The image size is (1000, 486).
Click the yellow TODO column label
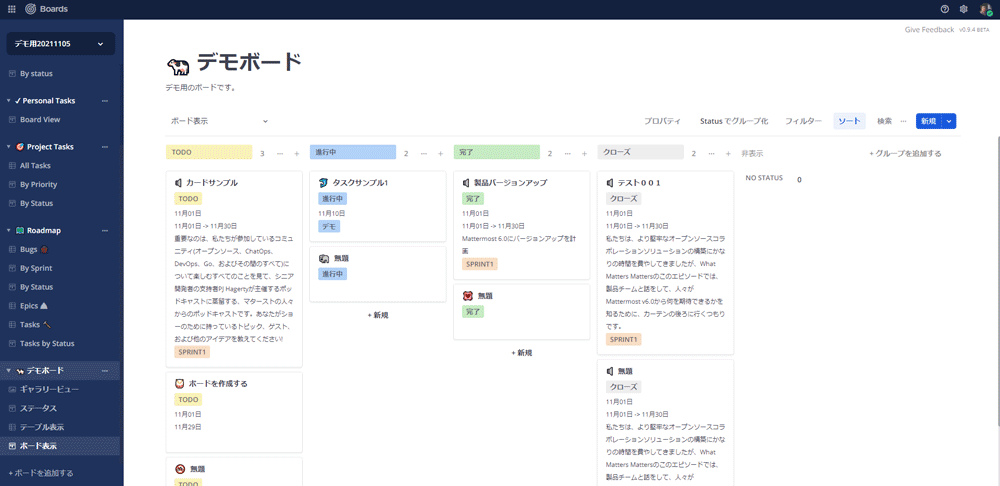tap(209, 152)
